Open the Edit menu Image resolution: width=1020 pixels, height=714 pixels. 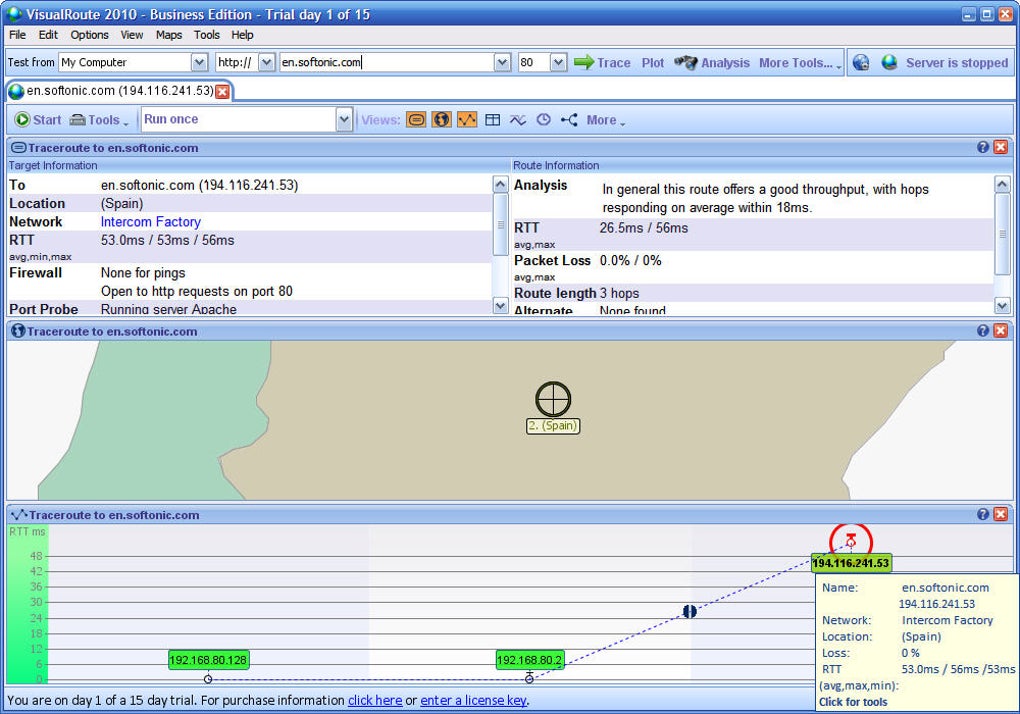click(48, 35)
